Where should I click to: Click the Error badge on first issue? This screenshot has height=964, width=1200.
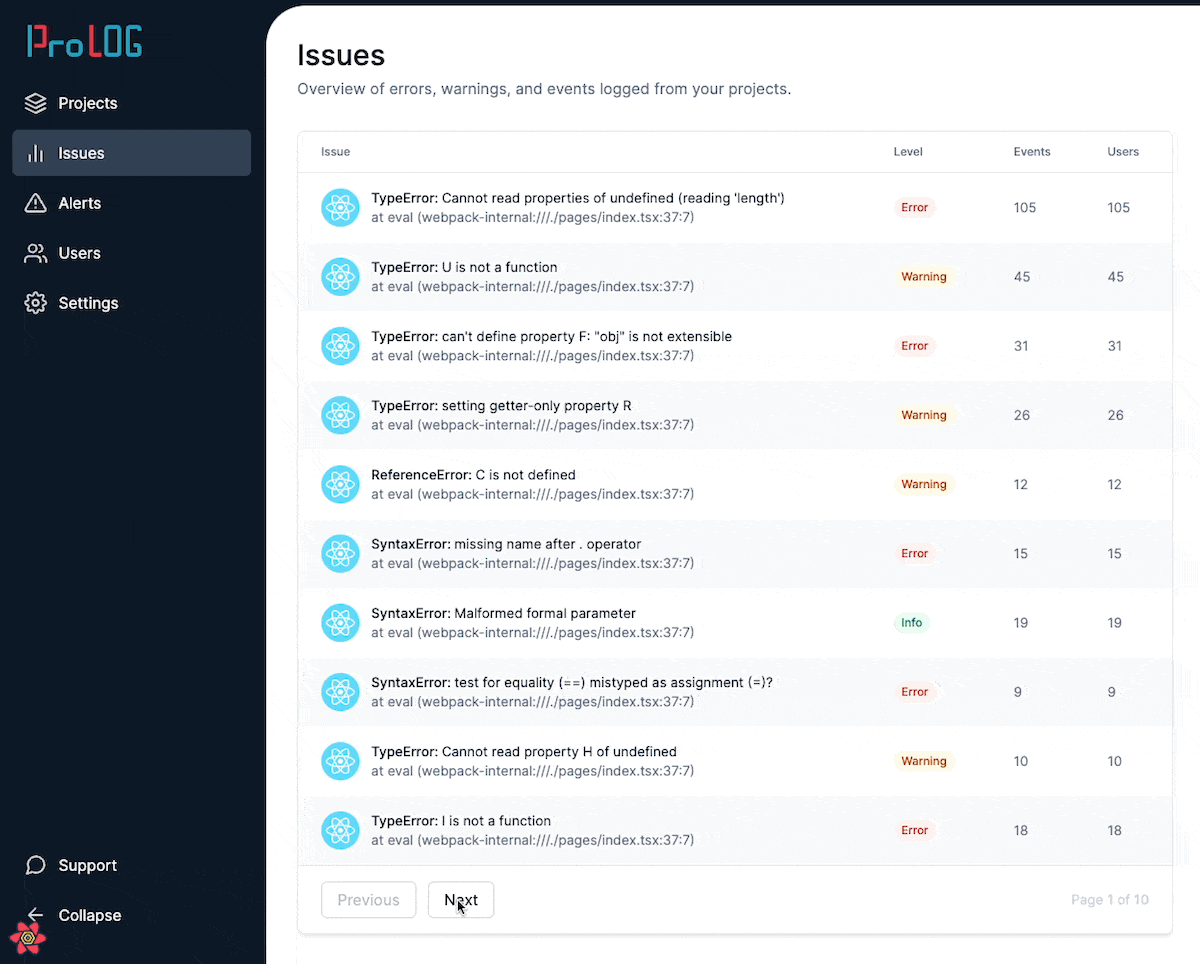pos(914,208)
